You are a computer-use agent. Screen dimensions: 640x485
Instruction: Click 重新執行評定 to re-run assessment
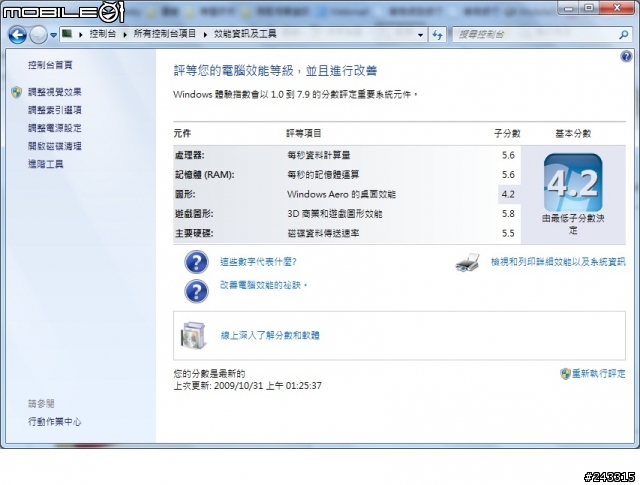(598, 374)
